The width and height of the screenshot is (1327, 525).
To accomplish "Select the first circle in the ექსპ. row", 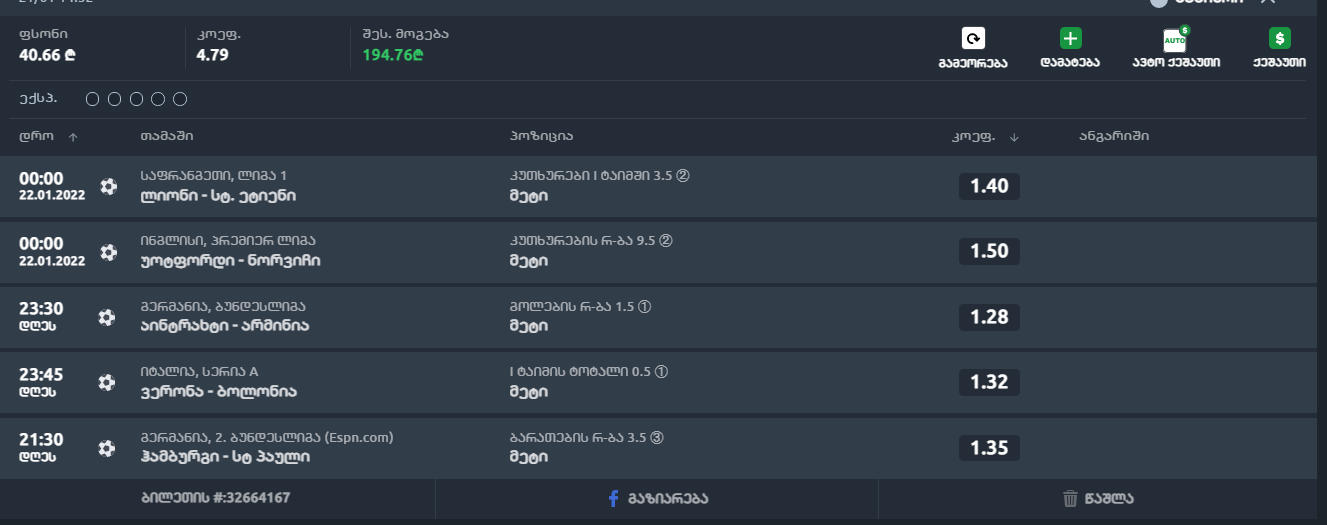I will click(93, 99).
